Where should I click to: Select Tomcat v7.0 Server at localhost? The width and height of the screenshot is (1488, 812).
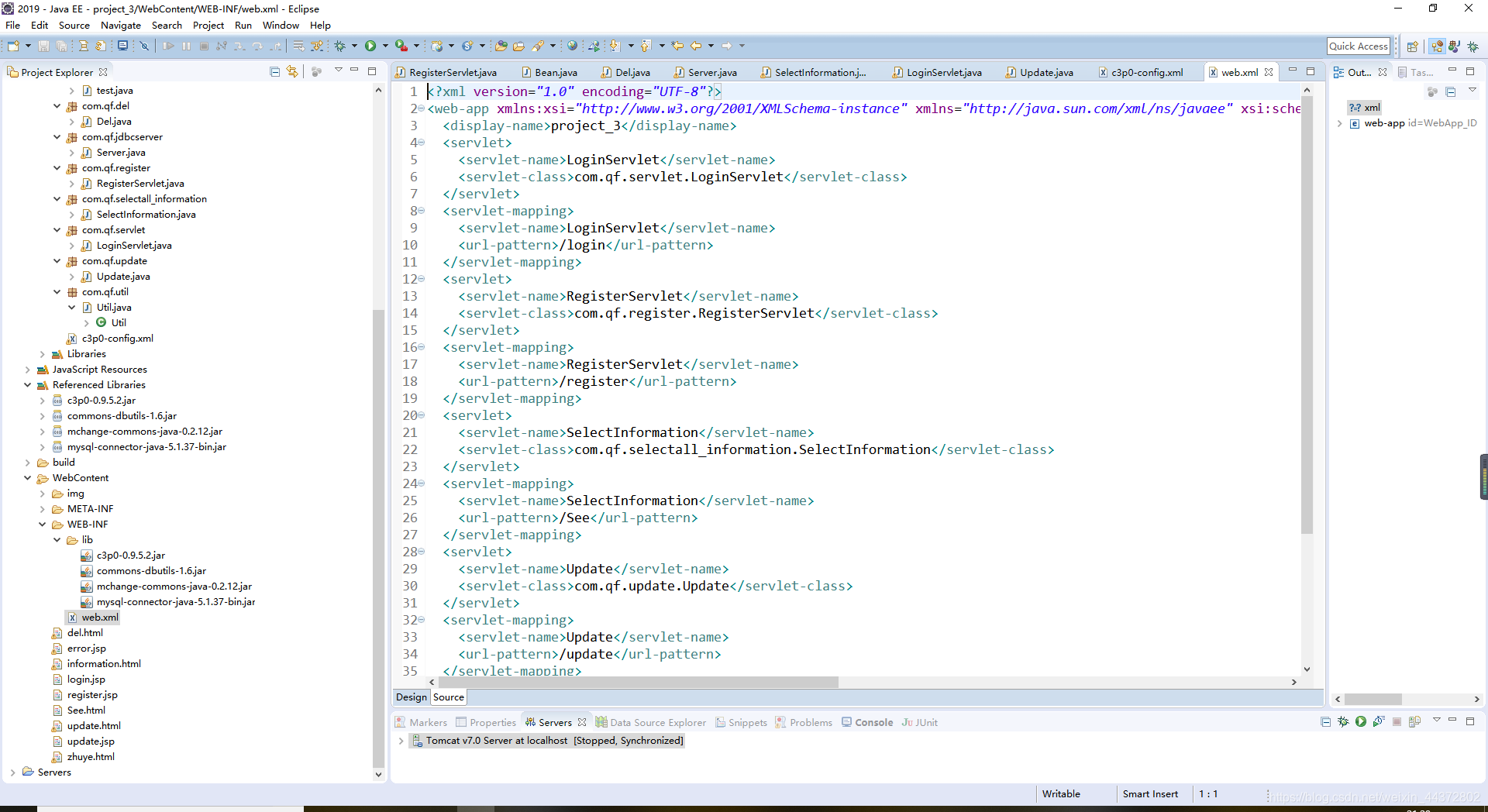547,741
